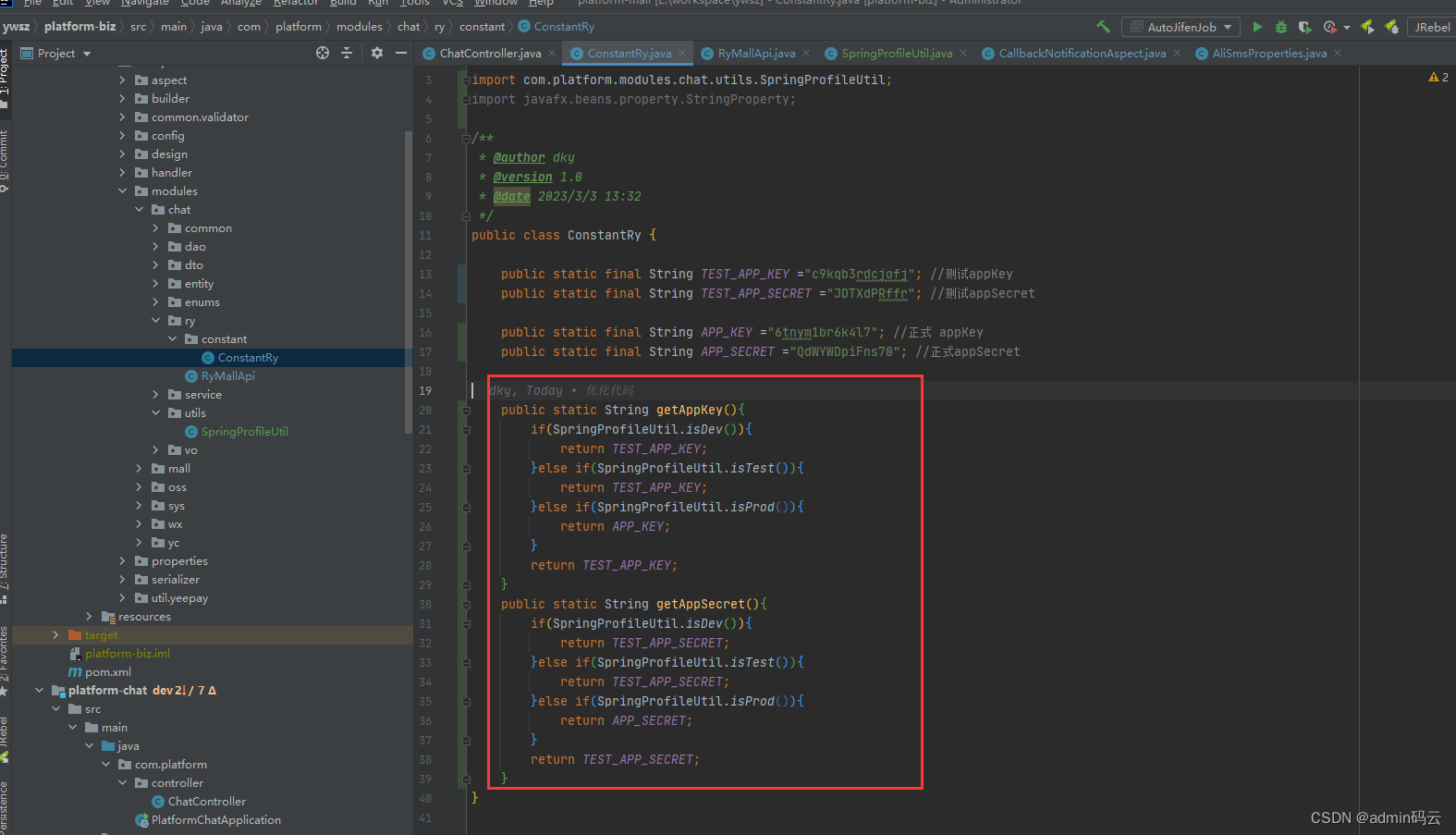
Task: Open the dropdown arrow beside the profiler icon
Action: click(x=1347, y=28)
